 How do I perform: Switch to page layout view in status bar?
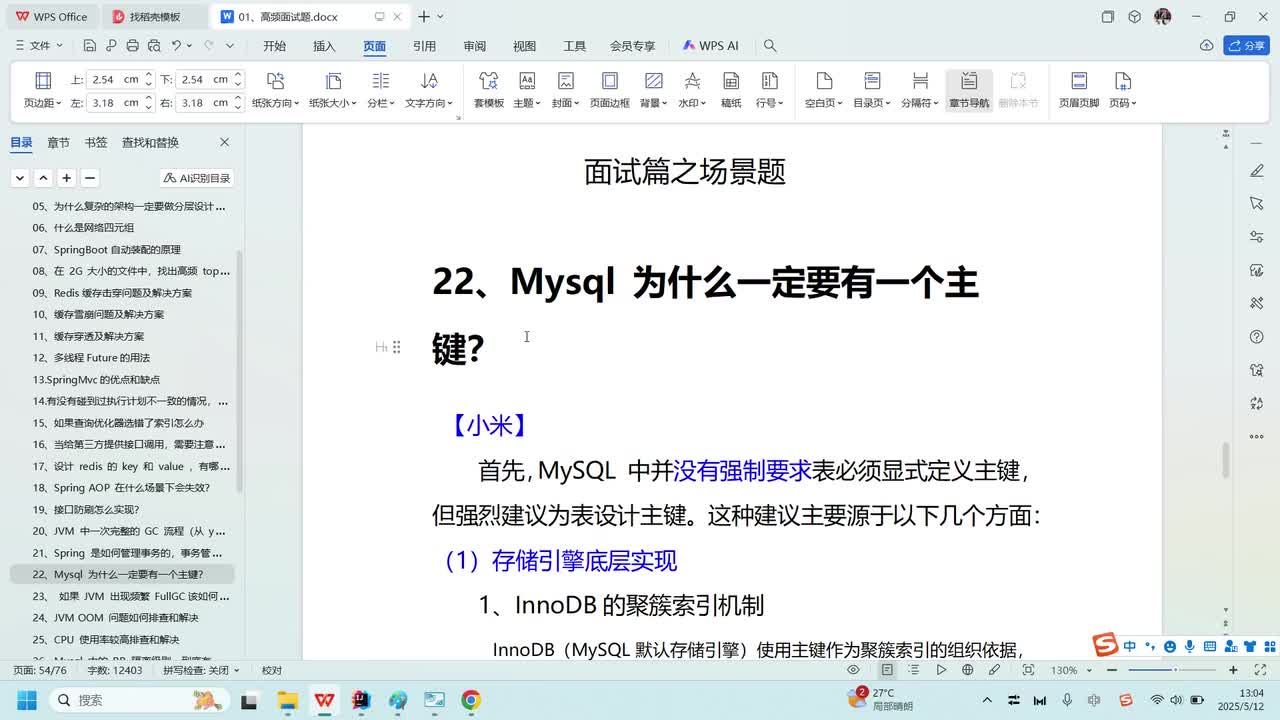[x=887, y=670]
